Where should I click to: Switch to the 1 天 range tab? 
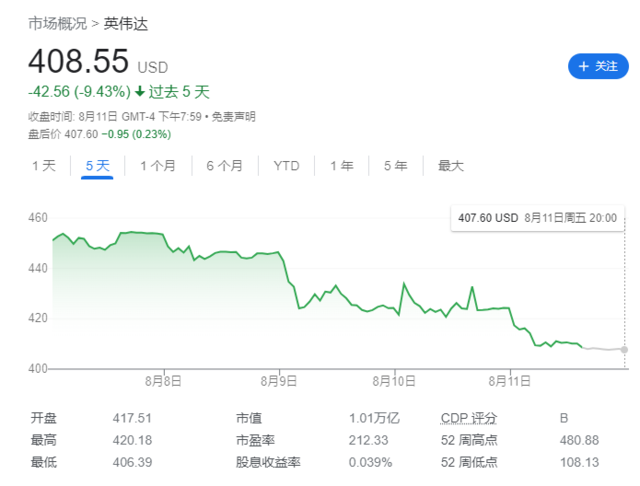pos(44,166)
